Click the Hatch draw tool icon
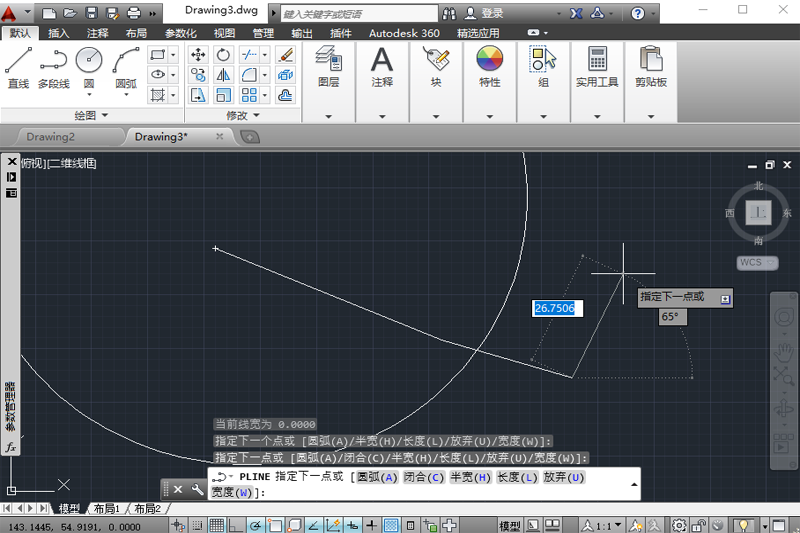 click(157, 95)
